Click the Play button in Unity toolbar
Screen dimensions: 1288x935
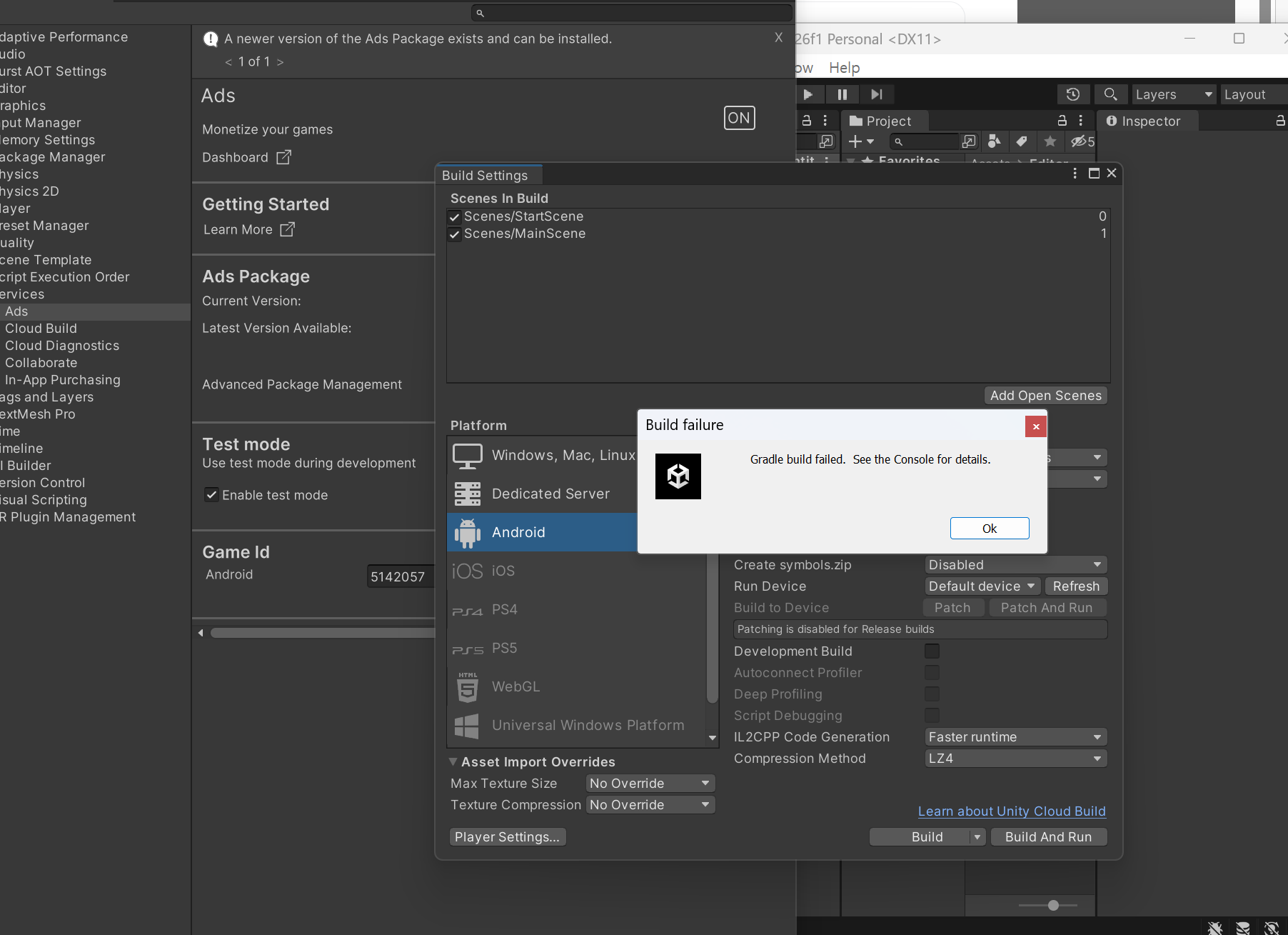(807, 94)
